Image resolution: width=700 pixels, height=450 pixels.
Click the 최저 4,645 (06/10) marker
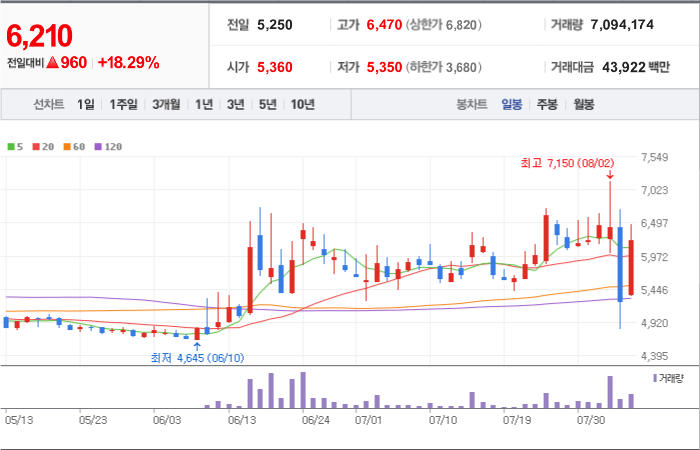[197, 358]
